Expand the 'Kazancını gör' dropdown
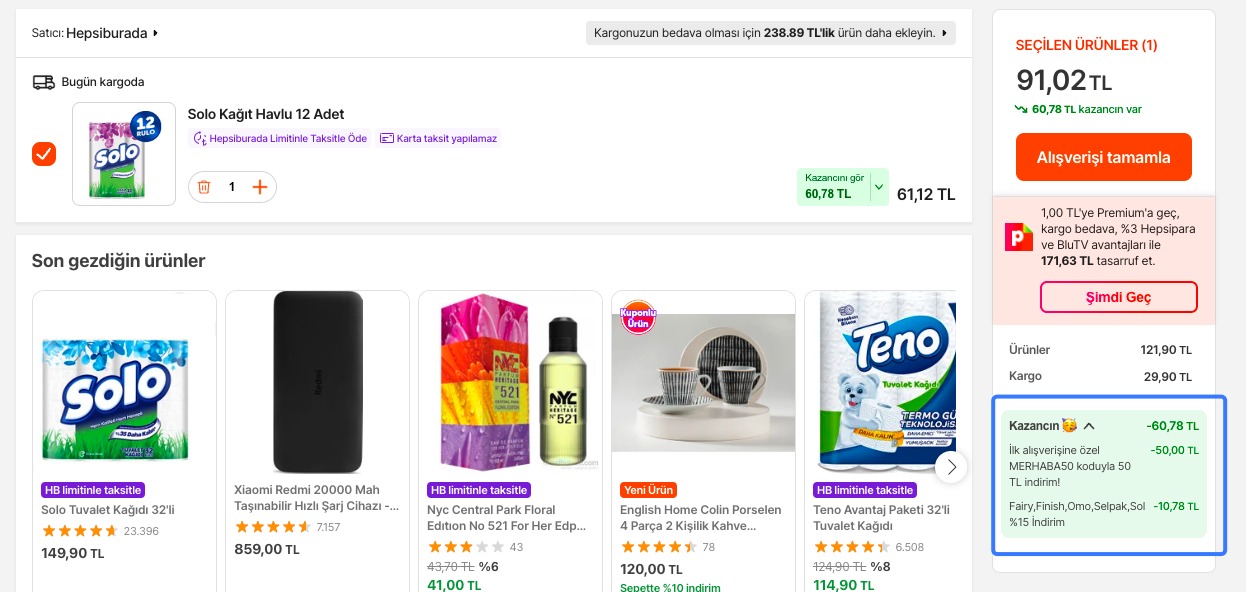The image size is (1246, 592). [x=878, y=187]
